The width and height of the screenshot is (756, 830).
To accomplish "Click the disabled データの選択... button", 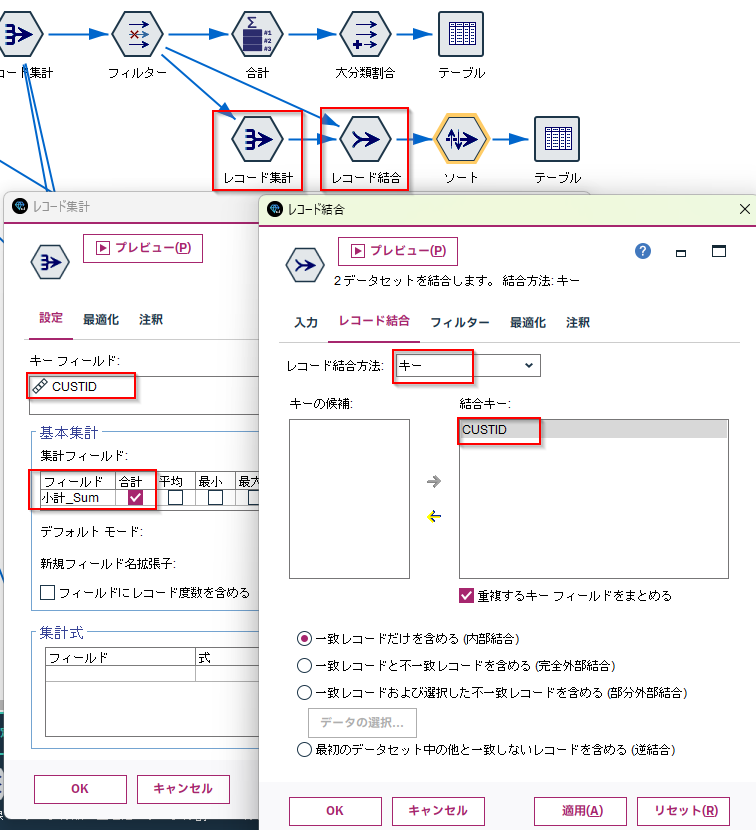I will tap(362, 723).
